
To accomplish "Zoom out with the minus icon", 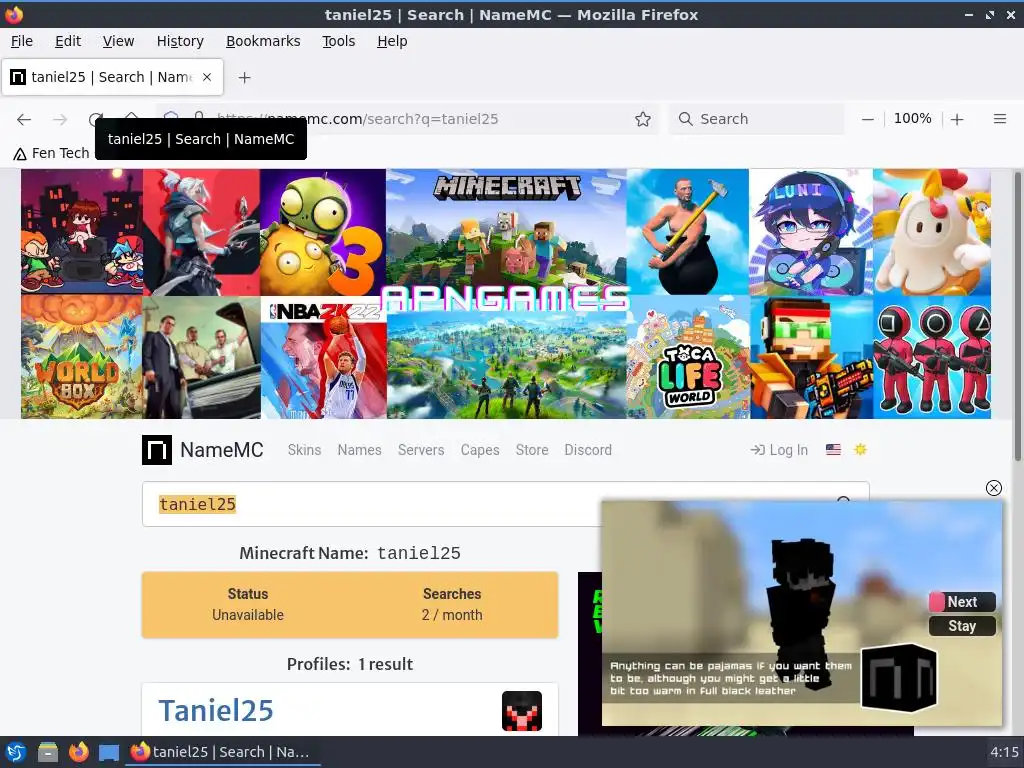I will pyautogui.click(x=867, y=119).
